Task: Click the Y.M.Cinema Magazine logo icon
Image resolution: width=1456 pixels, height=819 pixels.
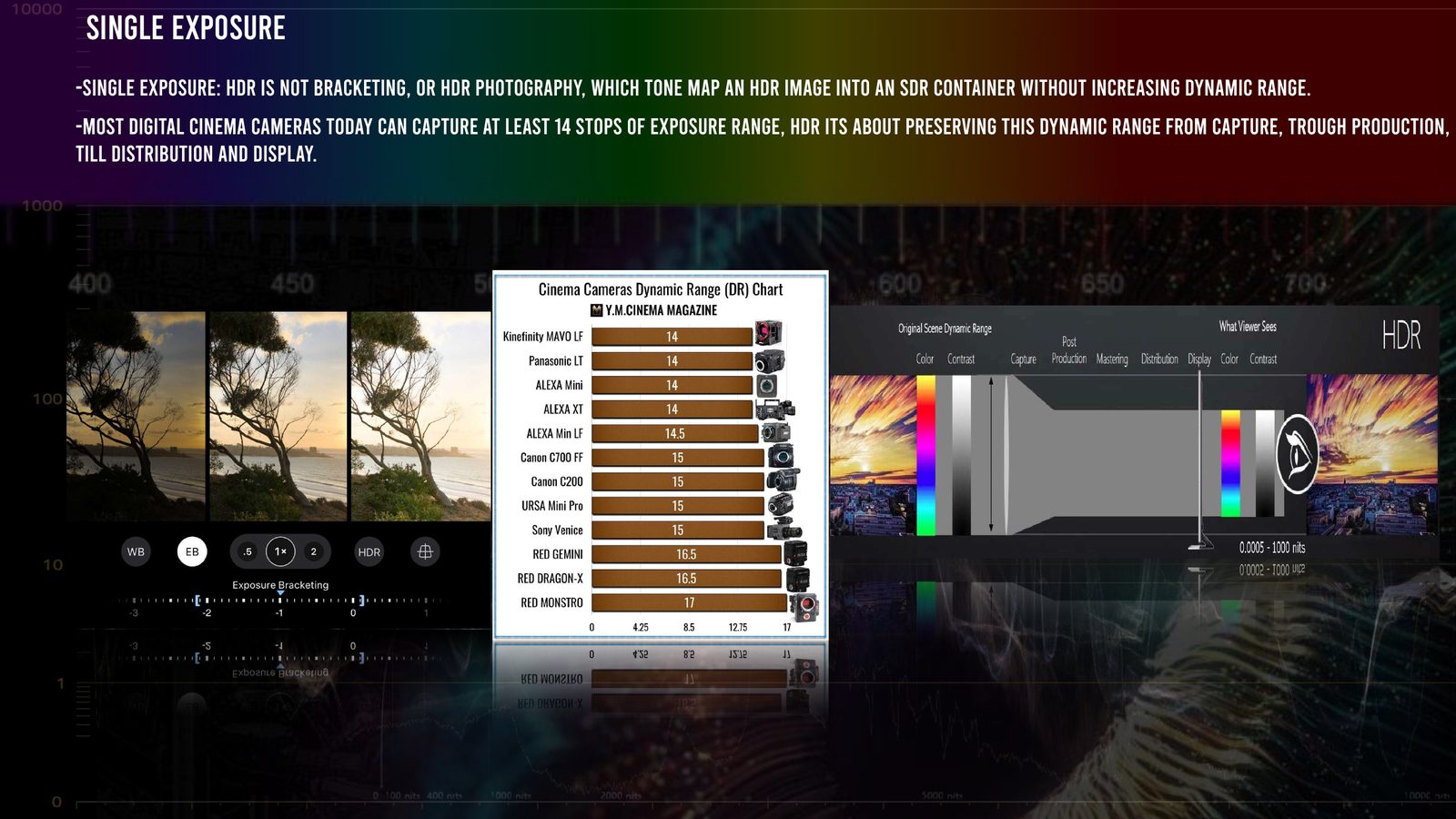Action: (597, 310)
